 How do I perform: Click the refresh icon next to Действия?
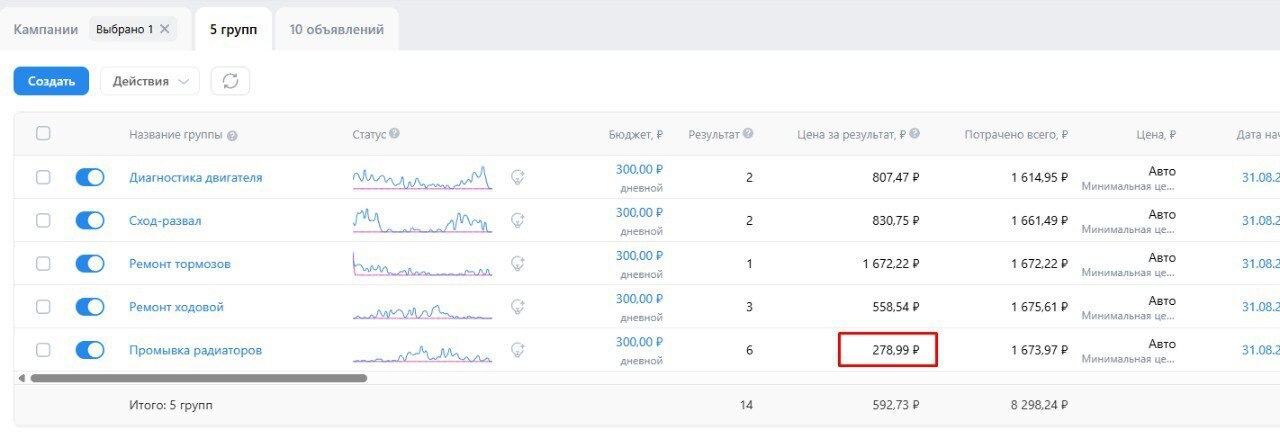pyautogui.click(x=230, y=81)
